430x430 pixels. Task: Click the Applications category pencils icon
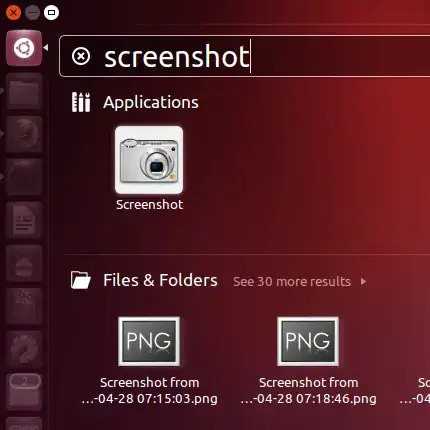tap(81, 102)
